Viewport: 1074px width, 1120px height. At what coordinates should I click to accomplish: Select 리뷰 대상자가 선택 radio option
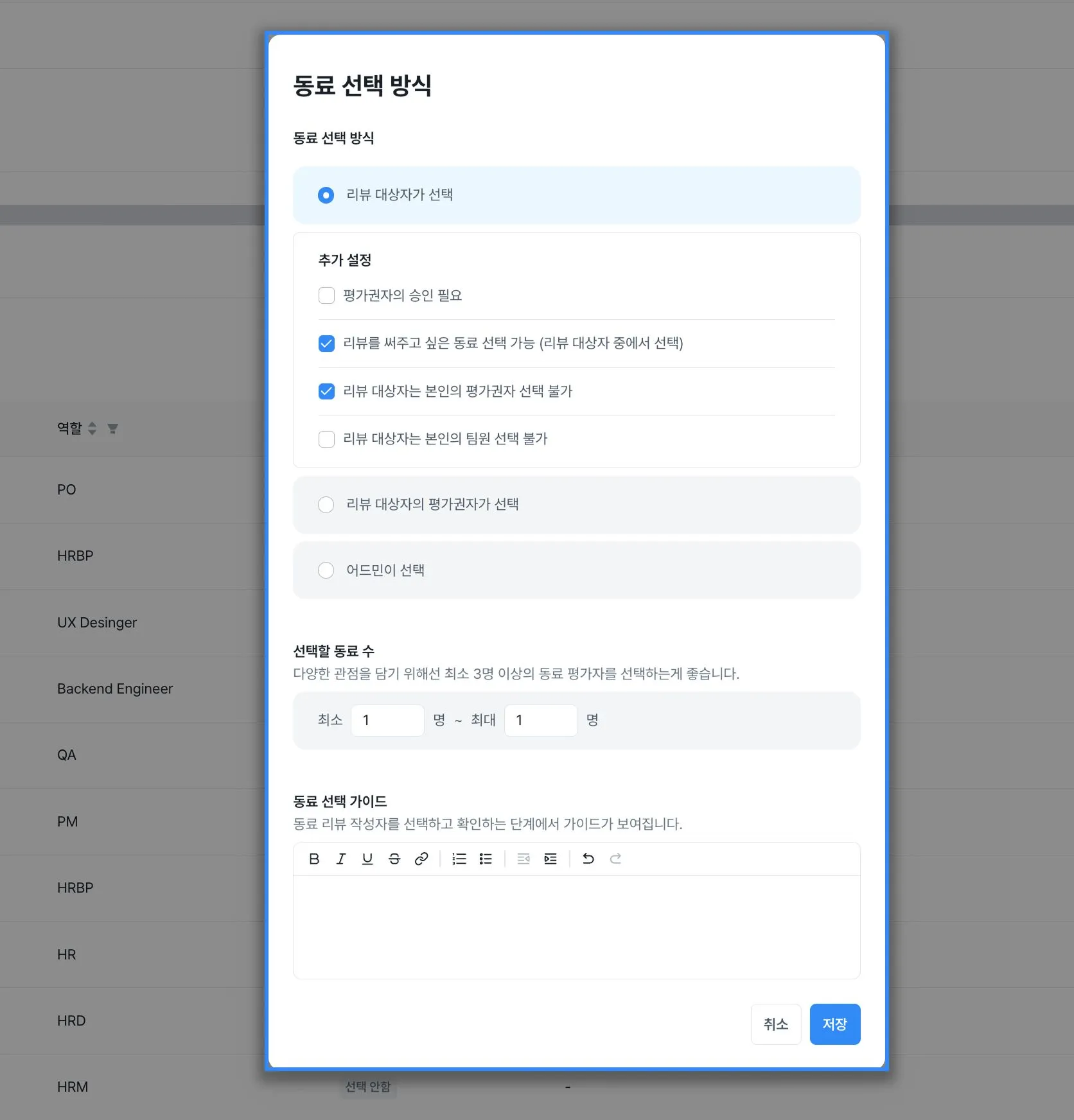pos(326,195)
